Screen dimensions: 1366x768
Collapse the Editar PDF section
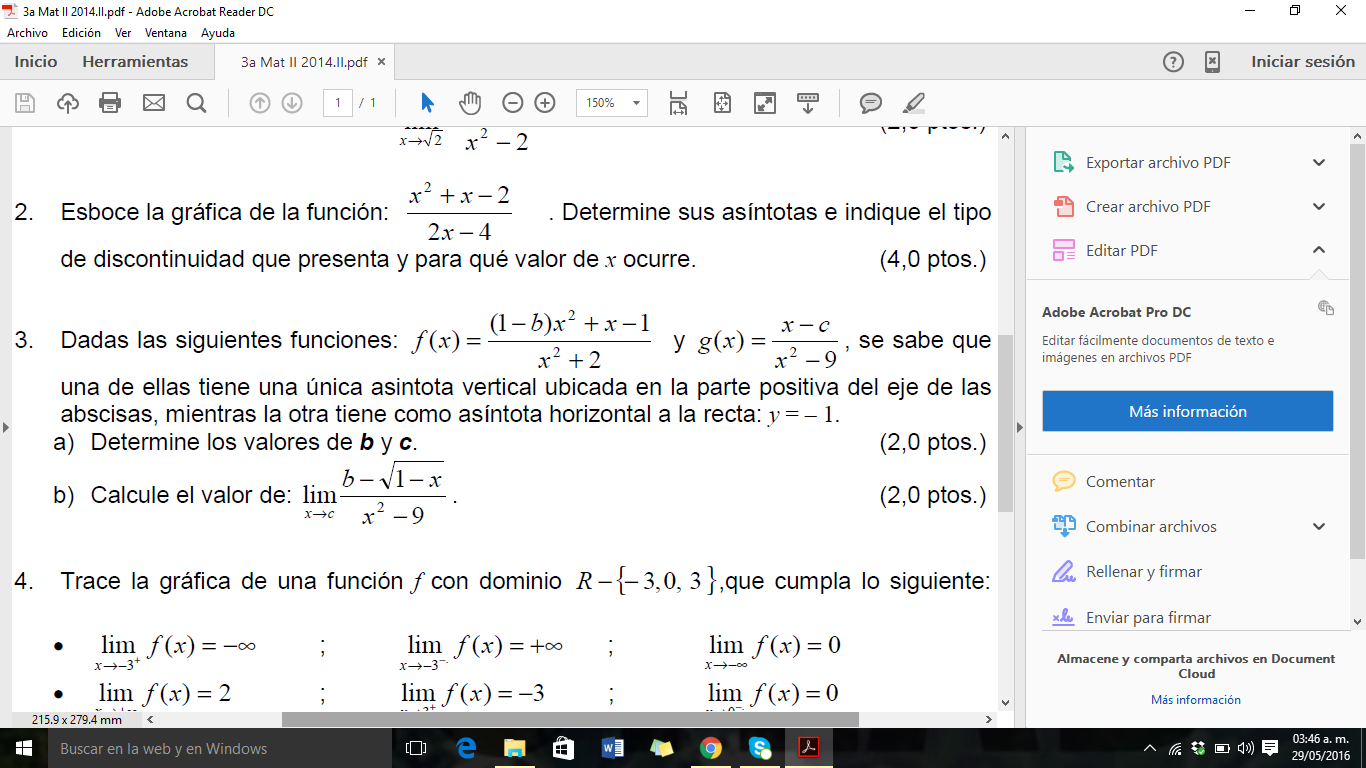1318,250
